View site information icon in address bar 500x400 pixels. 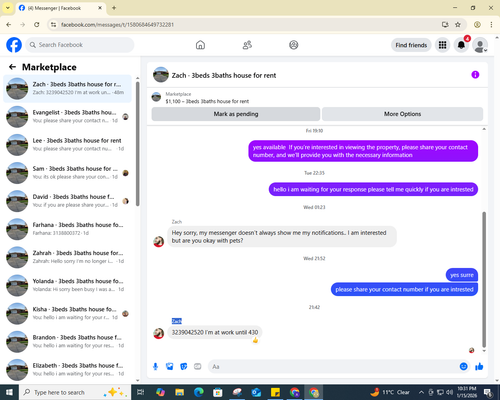coord(53,25)
